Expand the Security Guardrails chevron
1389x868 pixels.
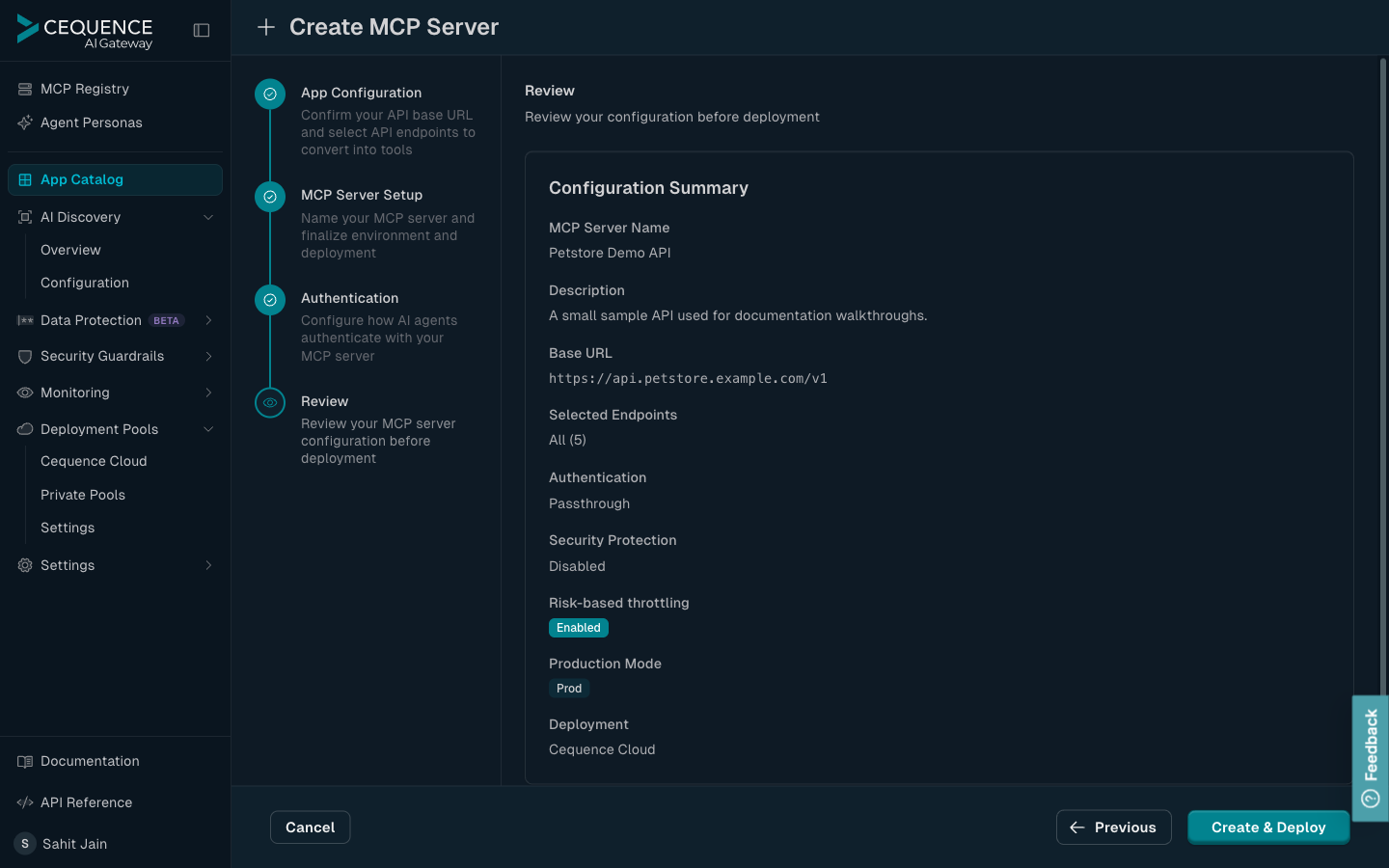click(x=208, y=356)
